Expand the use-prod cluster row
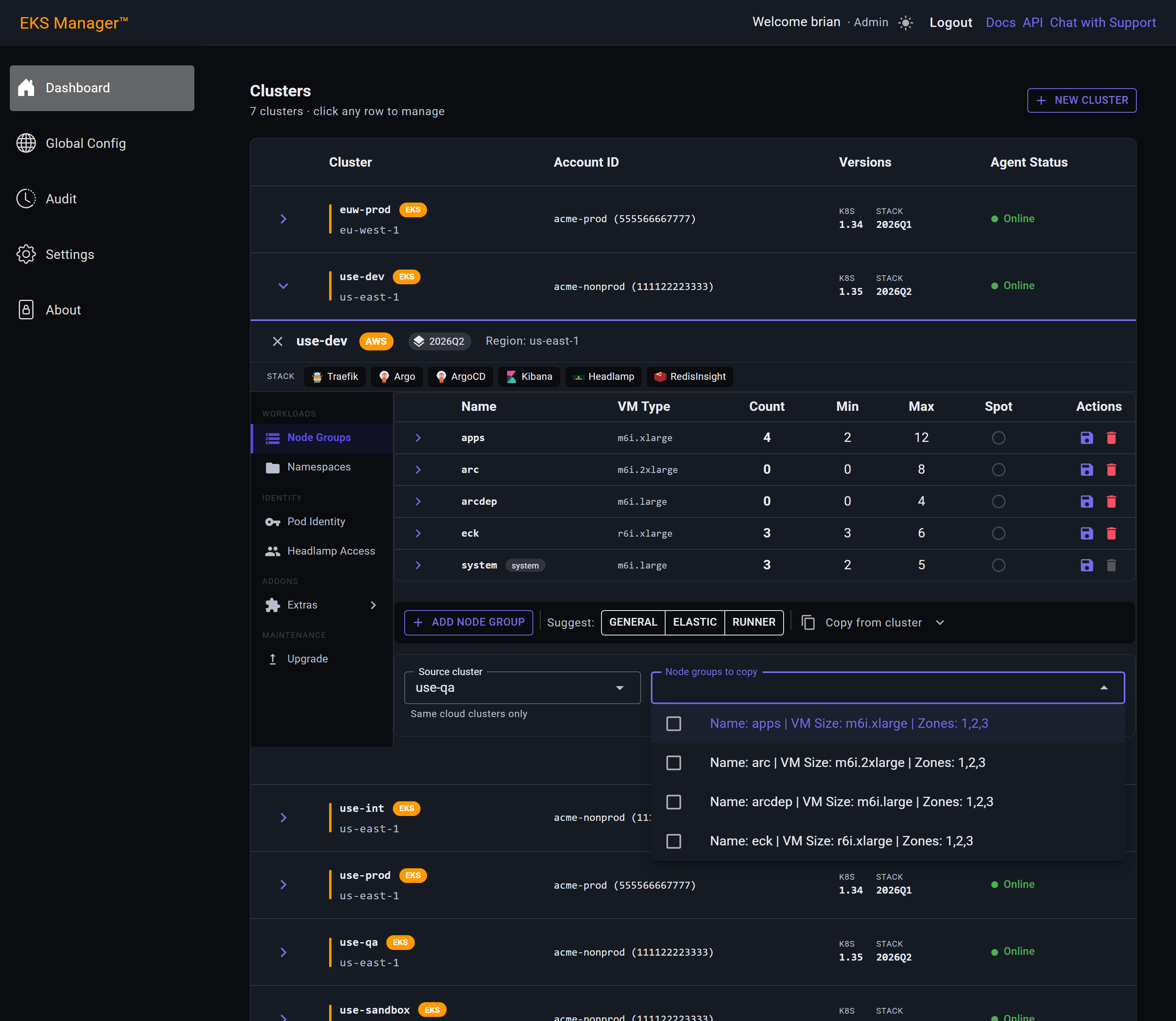 tap(283, 885)
